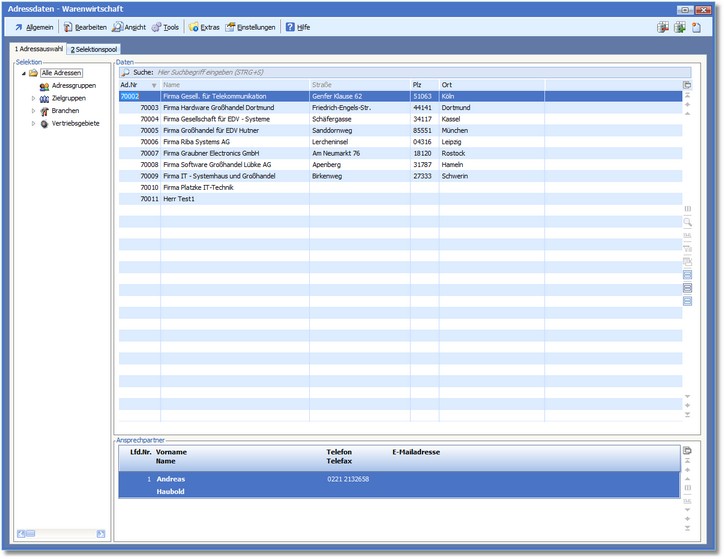Expand the Branchen tree node
This screenshot has width=724, height=559.
point(33,111)
